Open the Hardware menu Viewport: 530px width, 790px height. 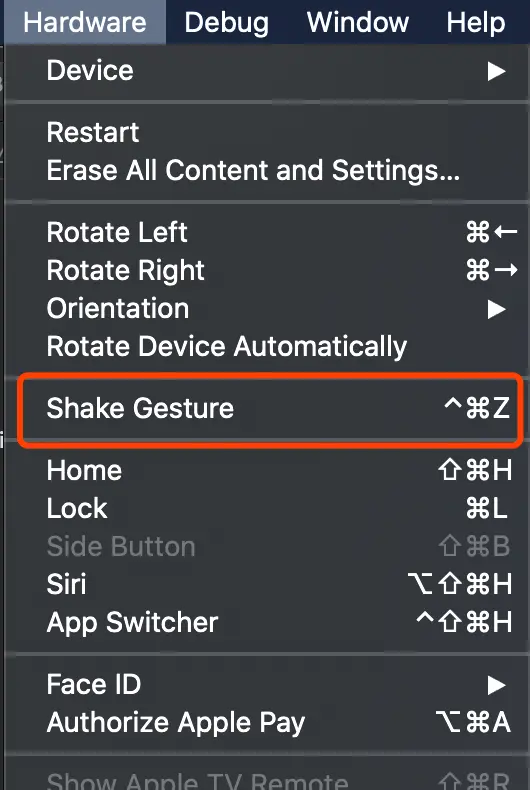coord(85,22)
